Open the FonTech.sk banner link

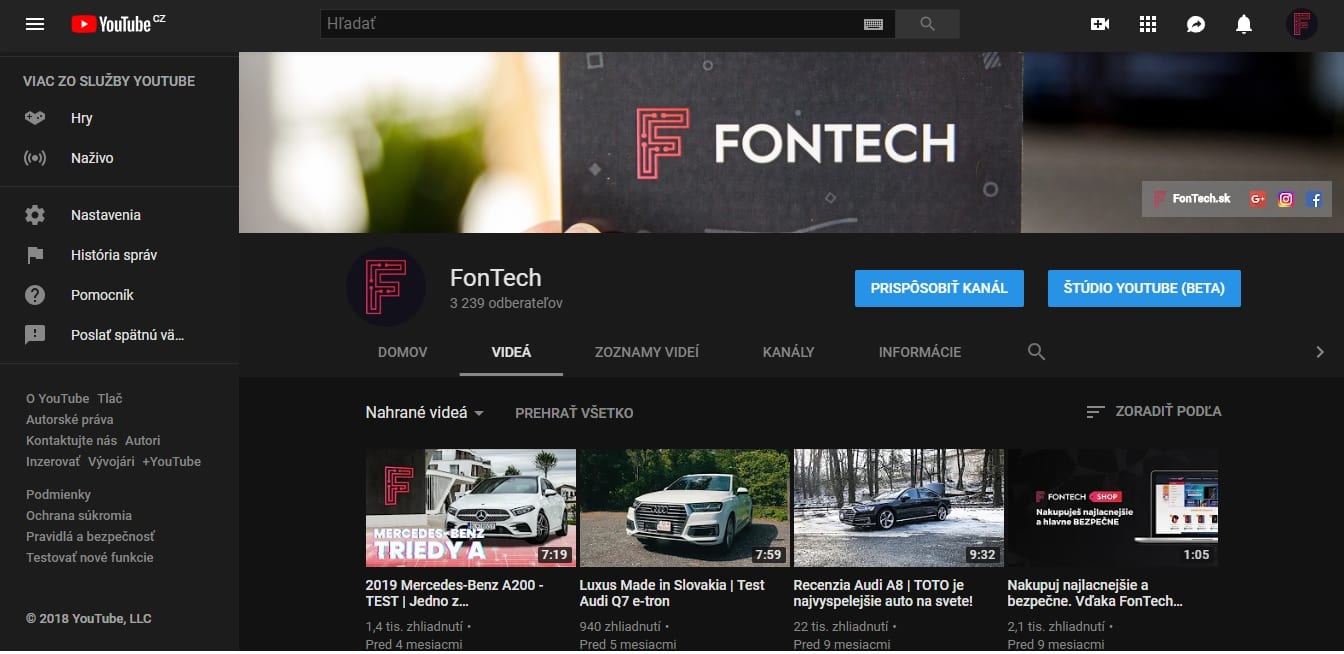pos(1192,199)
